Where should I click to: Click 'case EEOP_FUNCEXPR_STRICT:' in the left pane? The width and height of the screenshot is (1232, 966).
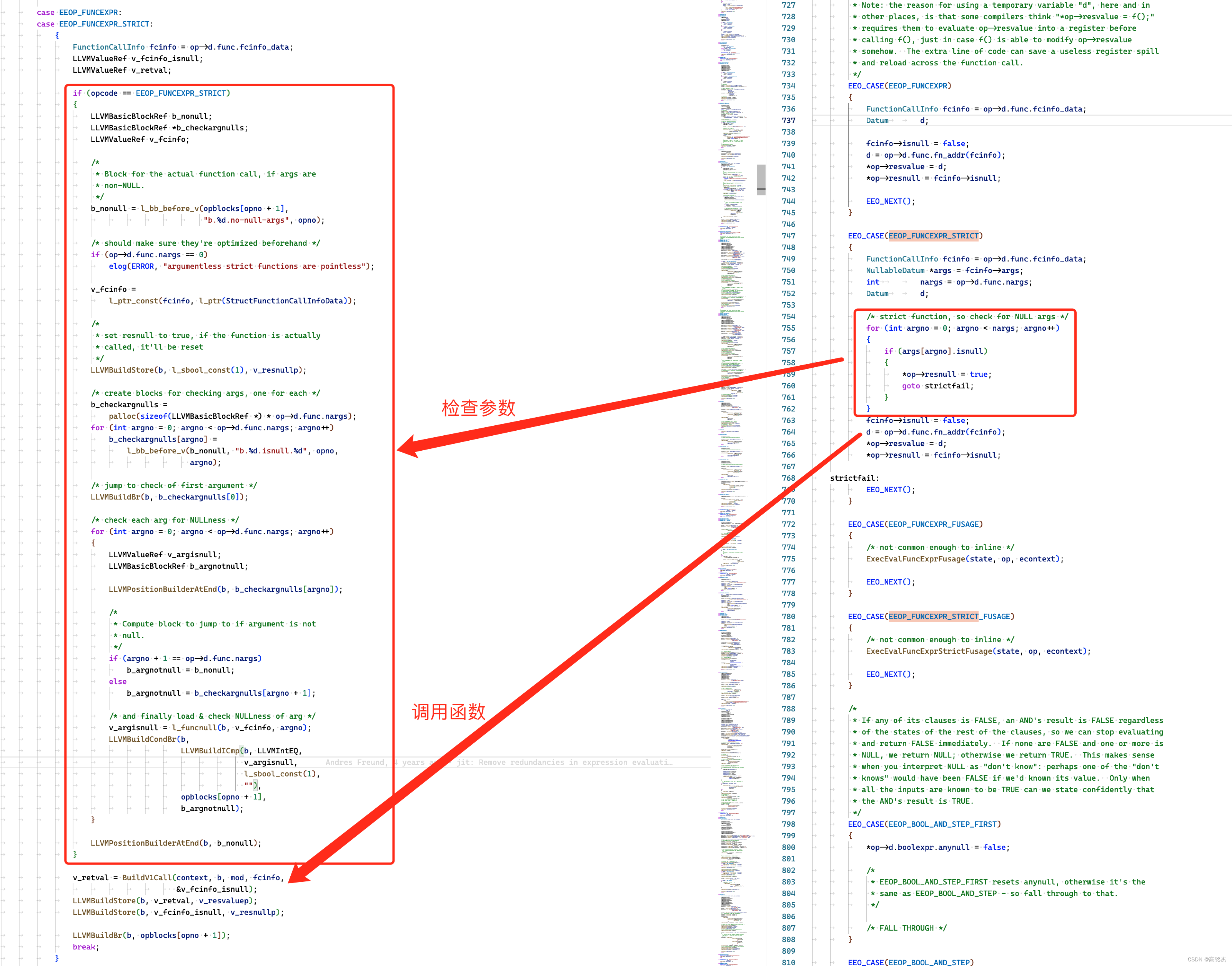pyautogui.click(x=95, y=24)
